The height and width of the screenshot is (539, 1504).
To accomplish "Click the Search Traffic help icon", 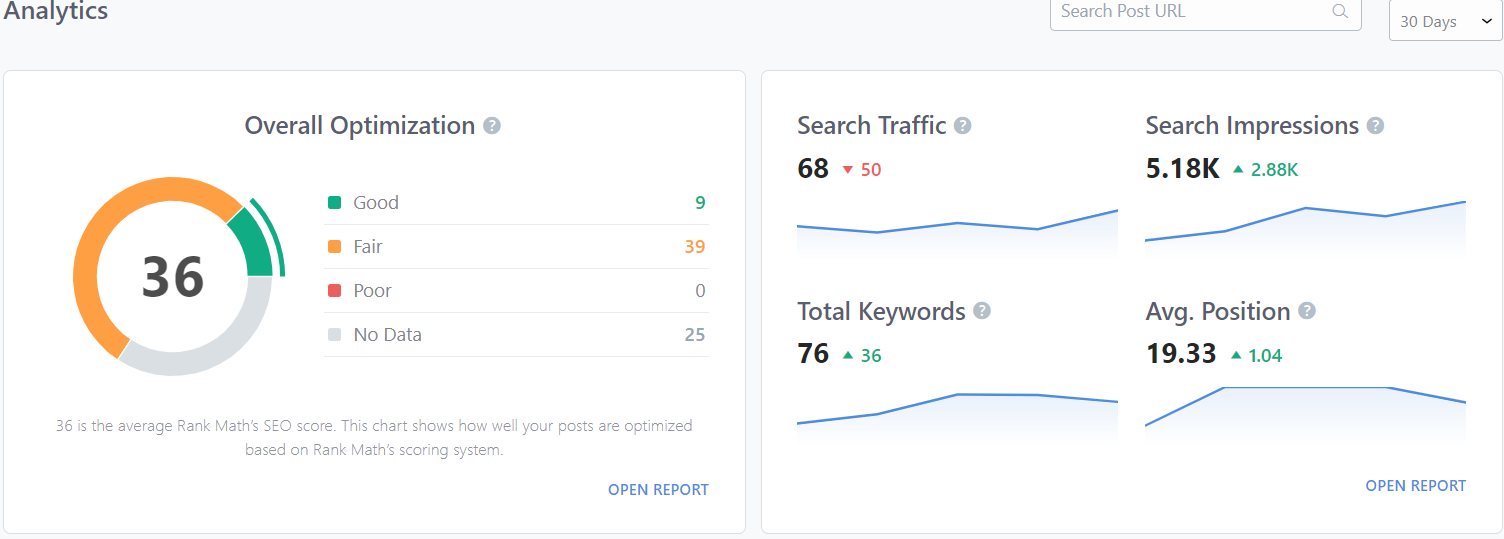I will 962,126.
